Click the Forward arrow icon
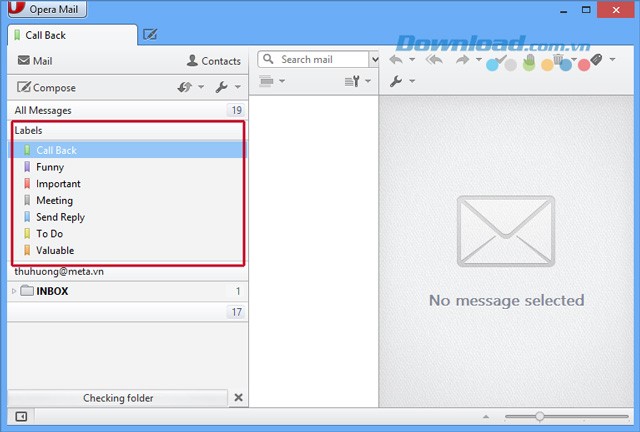Screen dimensions: 640x432 click(x=462, y=60)
